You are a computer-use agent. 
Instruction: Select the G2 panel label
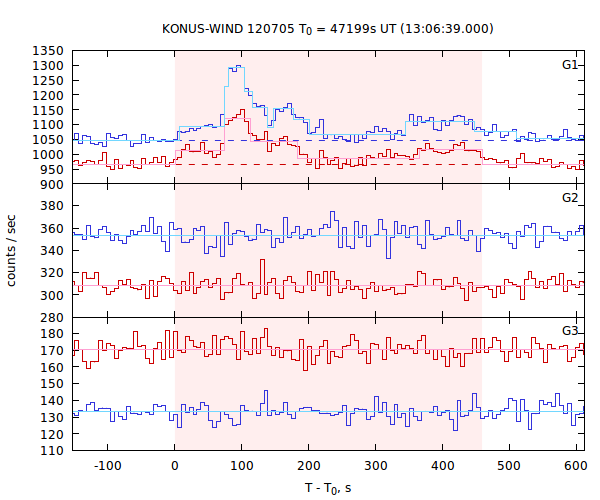pos(570,198)
